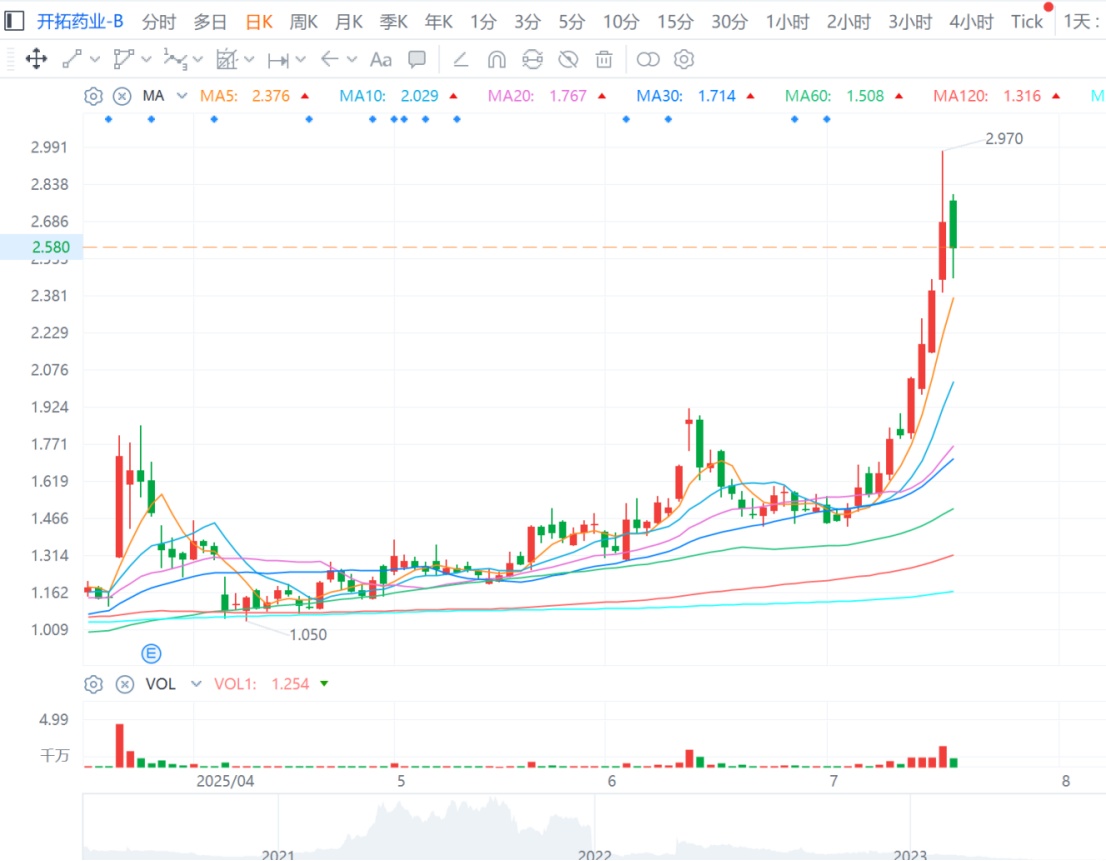The width and height of the screenshot is (1106, 861).
Task: Toggle the left sidebar panel icon
Action: pos(14,21)
